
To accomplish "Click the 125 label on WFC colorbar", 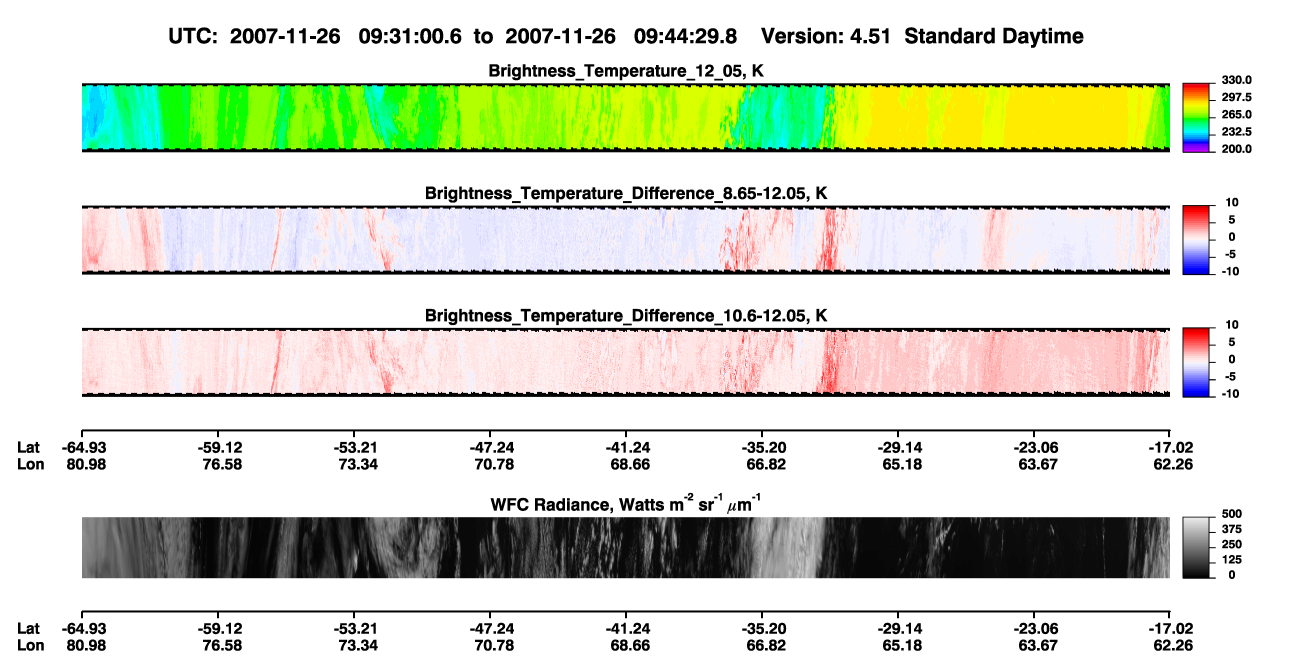I will [x=1233, y=559].
